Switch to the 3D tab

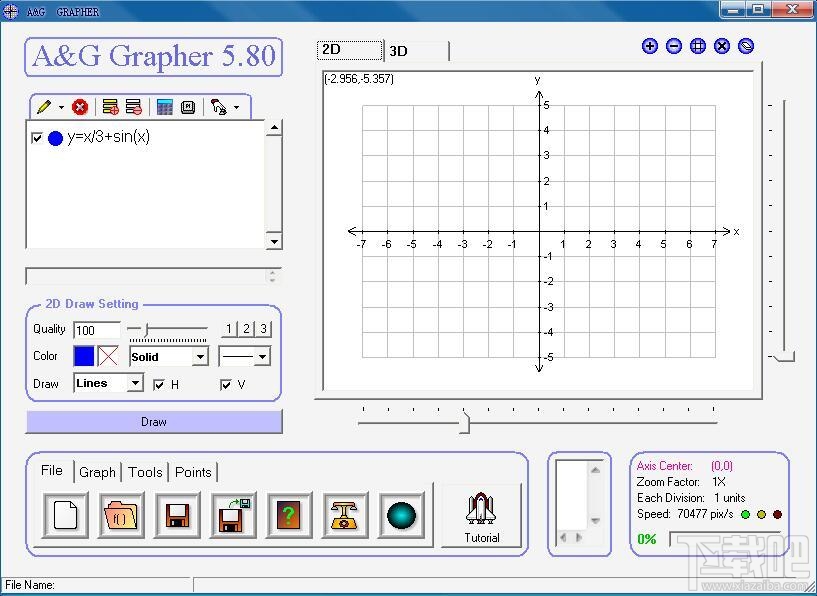417,51
